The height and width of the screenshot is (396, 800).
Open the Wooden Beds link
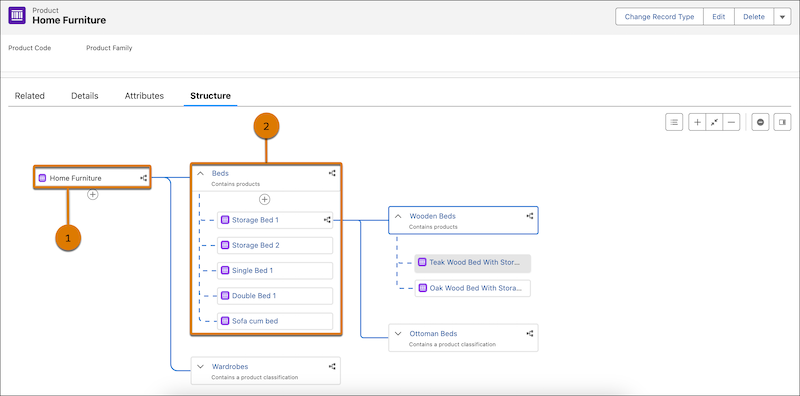pyautogui.click(x=433, y=216)
